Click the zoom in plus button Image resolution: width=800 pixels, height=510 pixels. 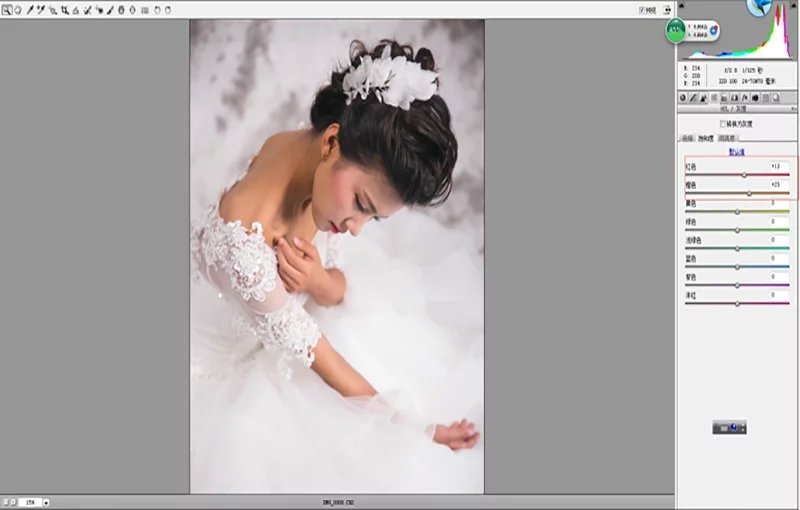pyautogui.click(x=13, y=502)
